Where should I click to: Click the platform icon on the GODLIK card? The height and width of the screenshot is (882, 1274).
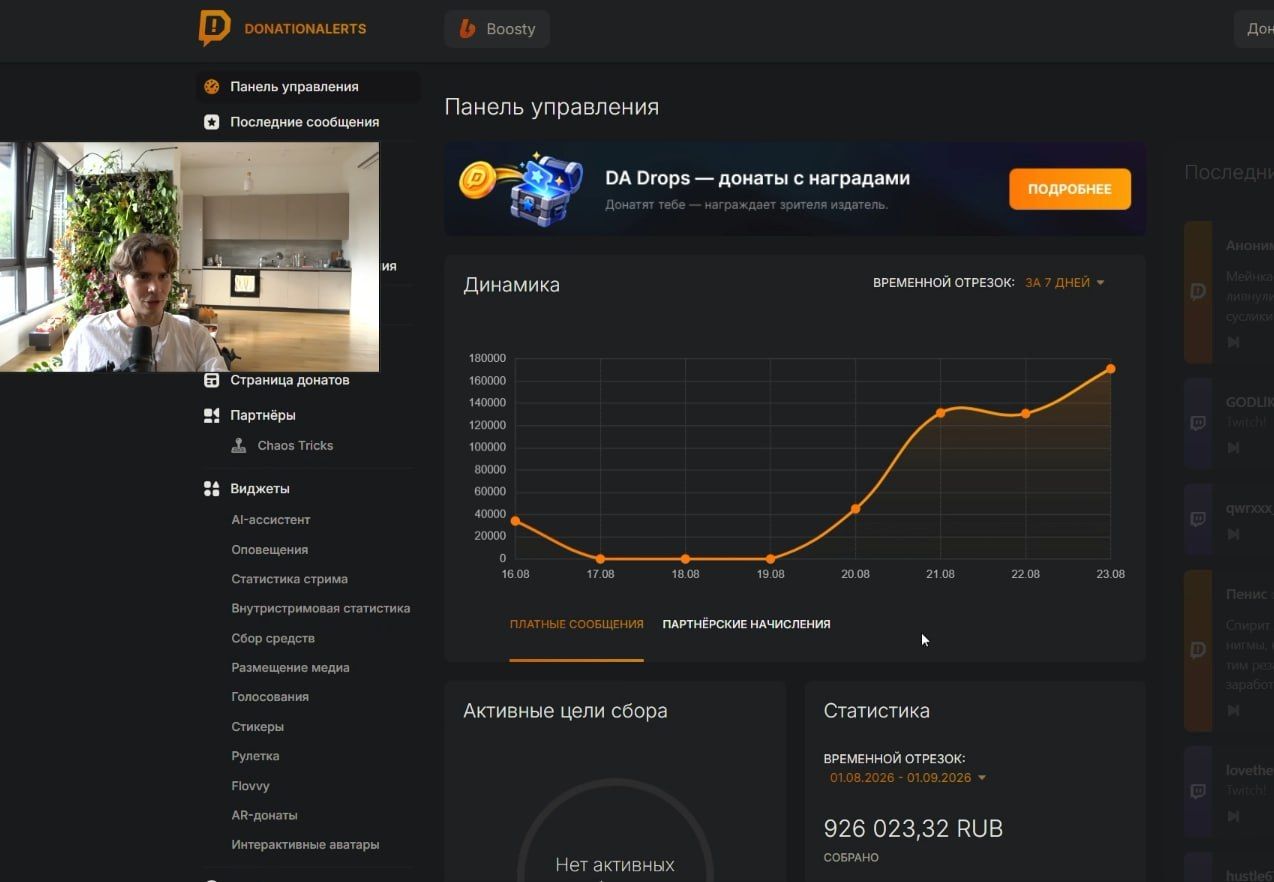point(1198,423)
